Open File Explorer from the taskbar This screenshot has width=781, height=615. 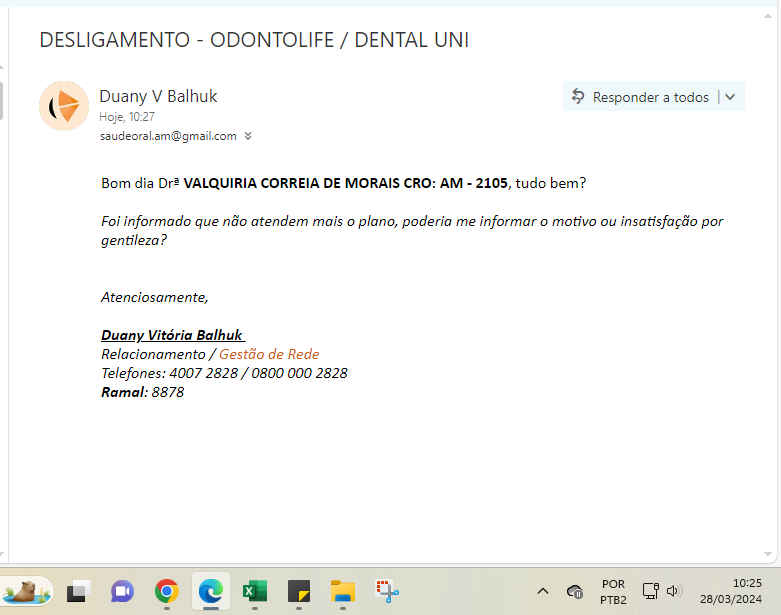pyautogui.click(x=343, y=591)
